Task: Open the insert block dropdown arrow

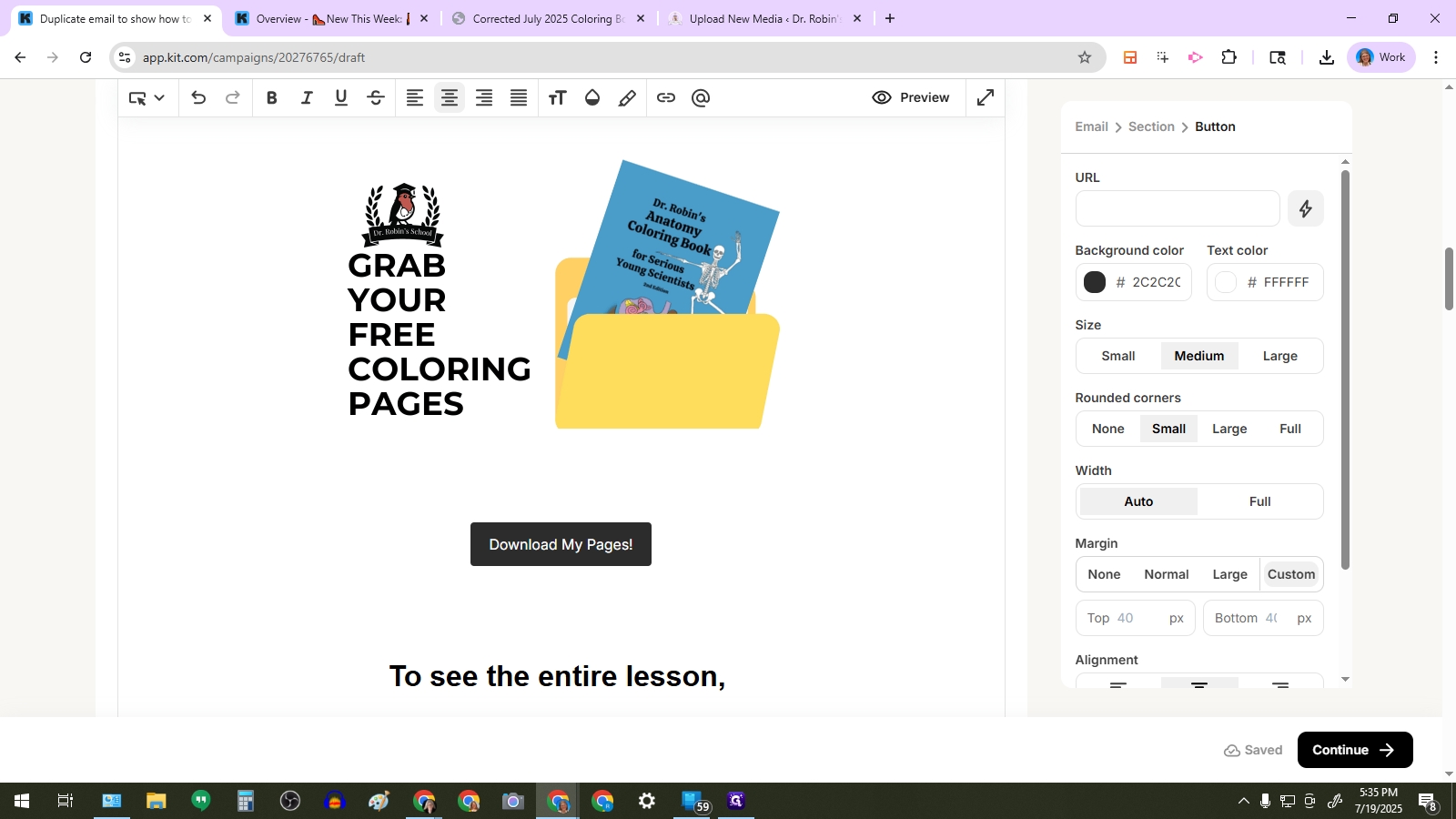Action: (x=159, y=98)
